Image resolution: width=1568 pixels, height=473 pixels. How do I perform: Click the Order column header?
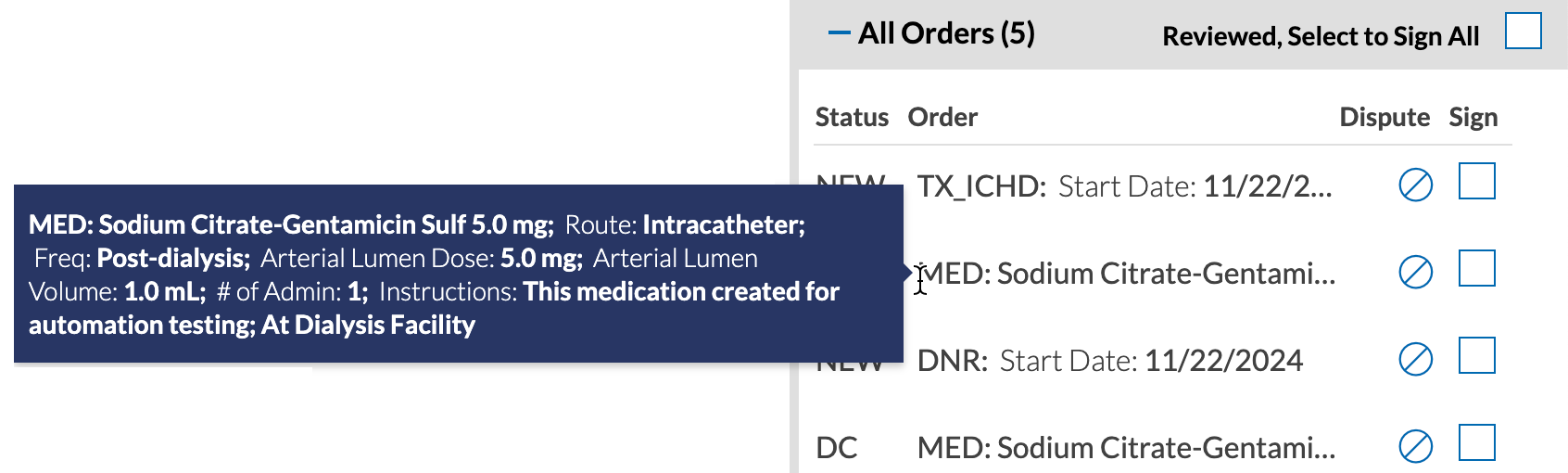[x=942, y=117]
